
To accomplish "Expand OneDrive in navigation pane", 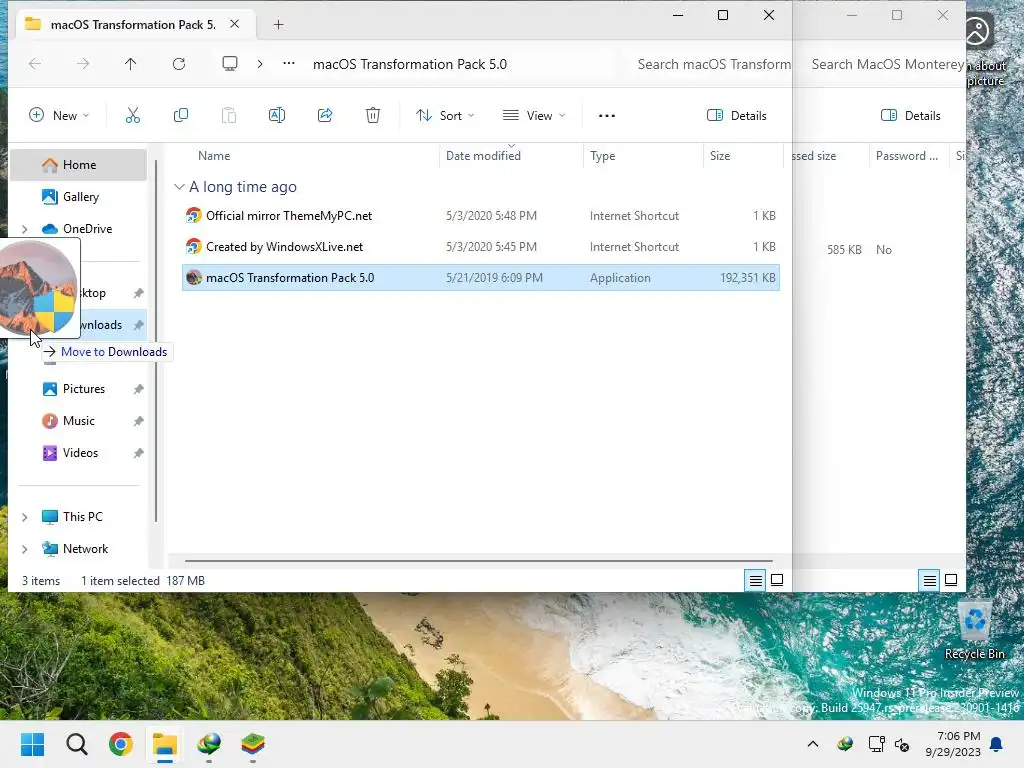I will tap(25, 229).
